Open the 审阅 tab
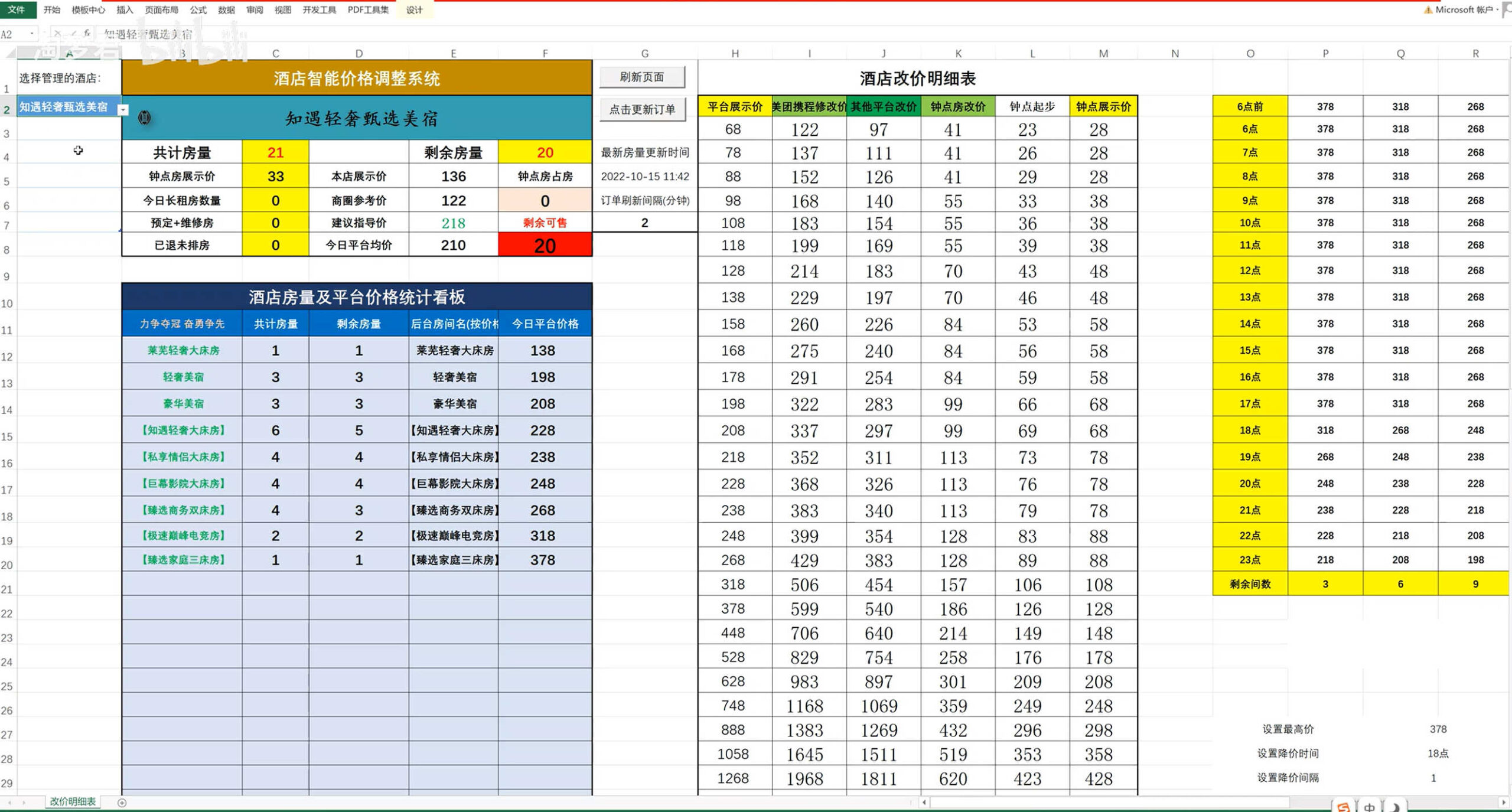 (x=255, y=9)
